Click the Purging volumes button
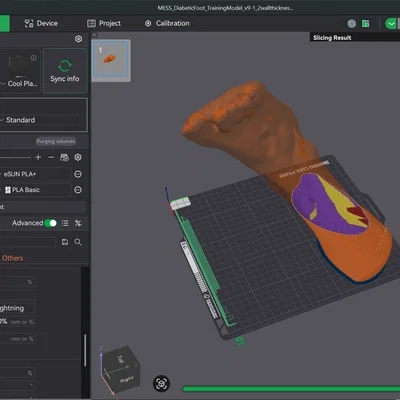This screenshot has width=400, height=400. 56,141
